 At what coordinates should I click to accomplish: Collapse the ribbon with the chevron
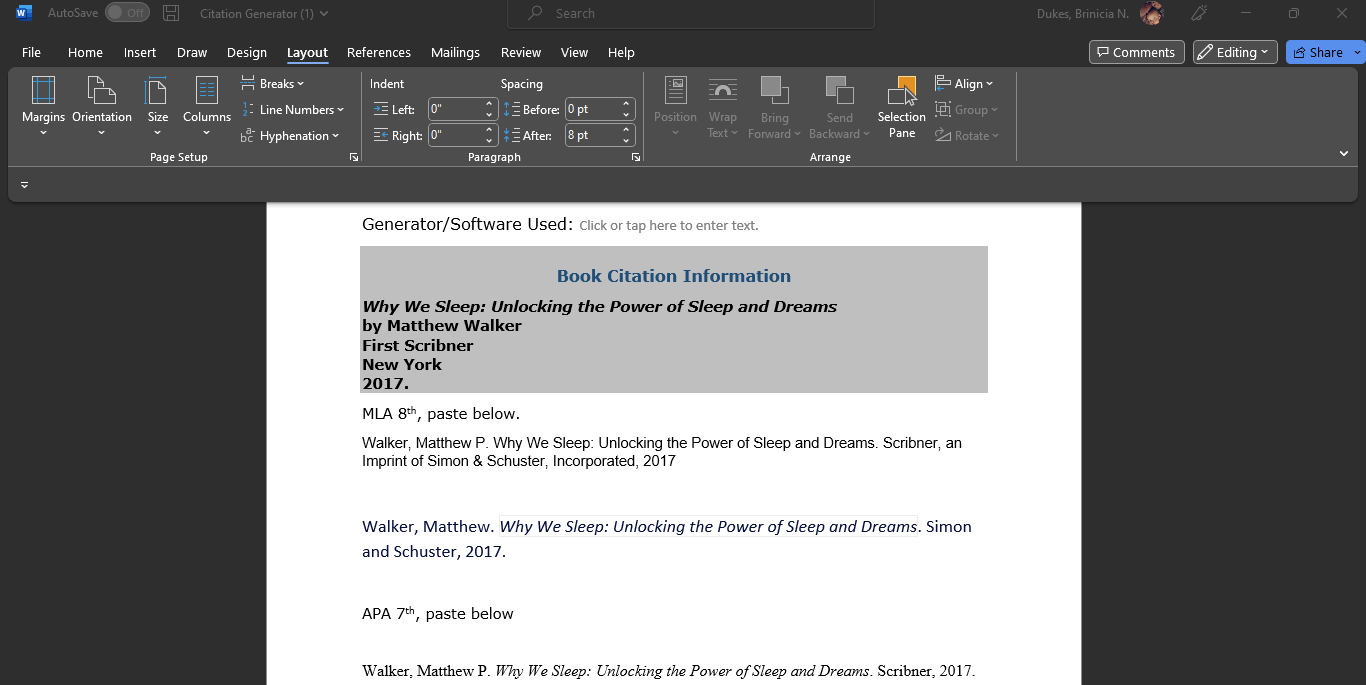1344,154
